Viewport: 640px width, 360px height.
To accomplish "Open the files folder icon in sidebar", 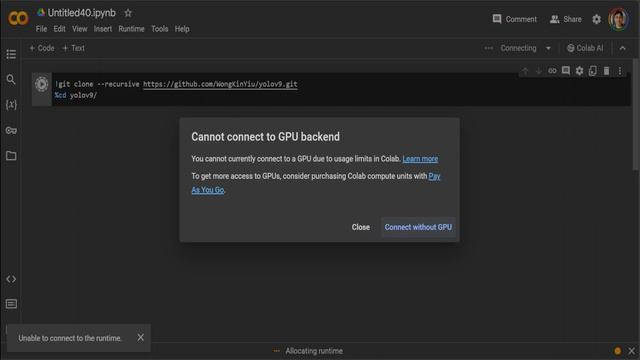I will pyautogui.click(x=11, y=156).
